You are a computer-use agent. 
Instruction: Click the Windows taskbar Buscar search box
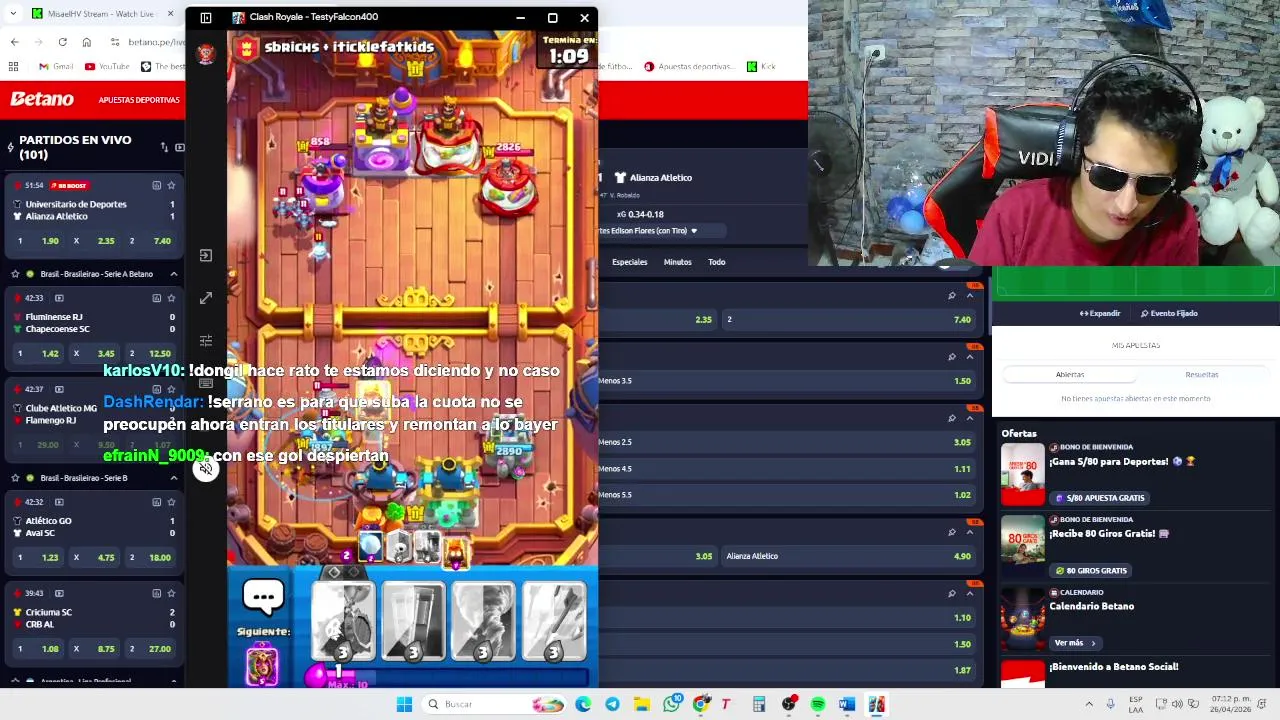pyautogui.click(x=492, y=704)
